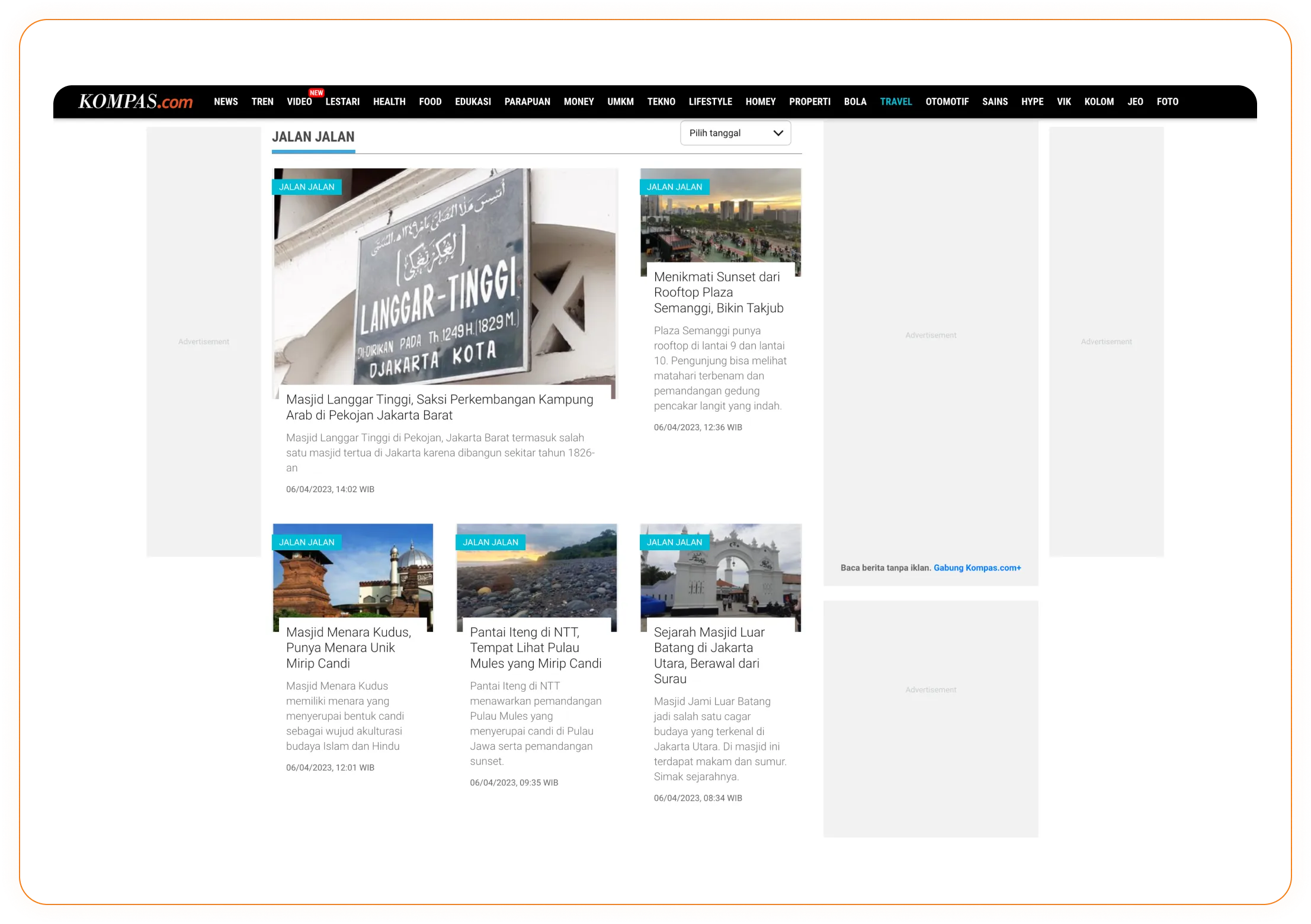1311x924 pixels.
Task: Open the OTOMOTIF menu item
Action: point(947,102)
